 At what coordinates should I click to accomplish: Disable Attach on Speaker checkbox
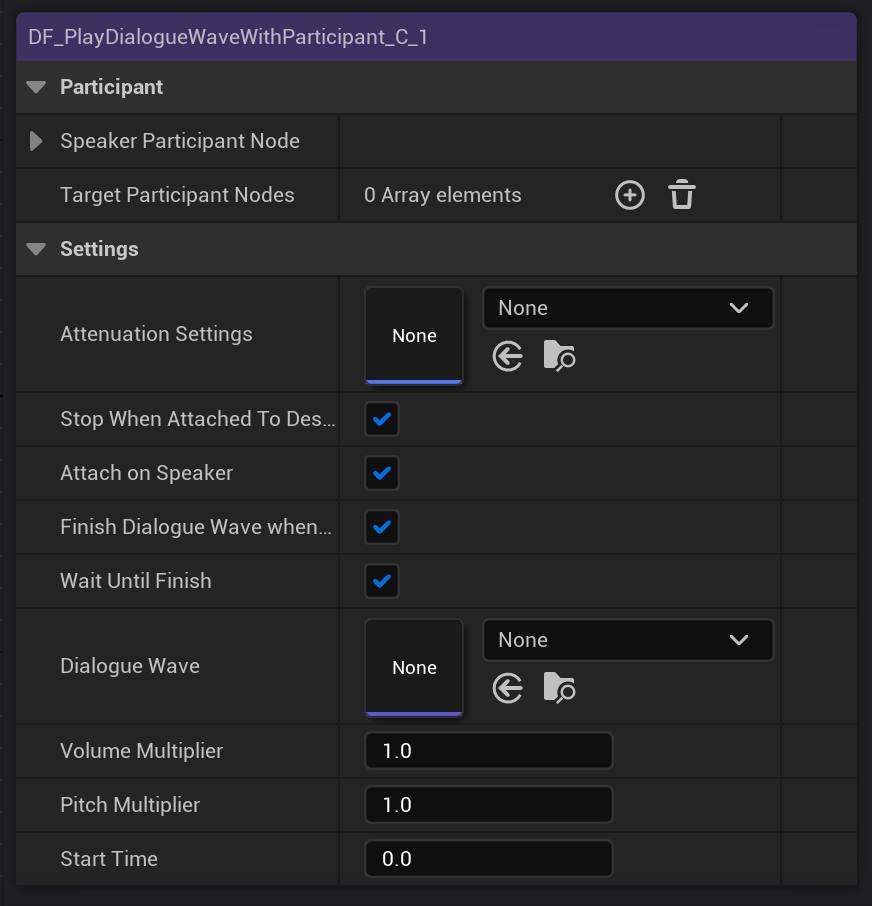(382, 473)
